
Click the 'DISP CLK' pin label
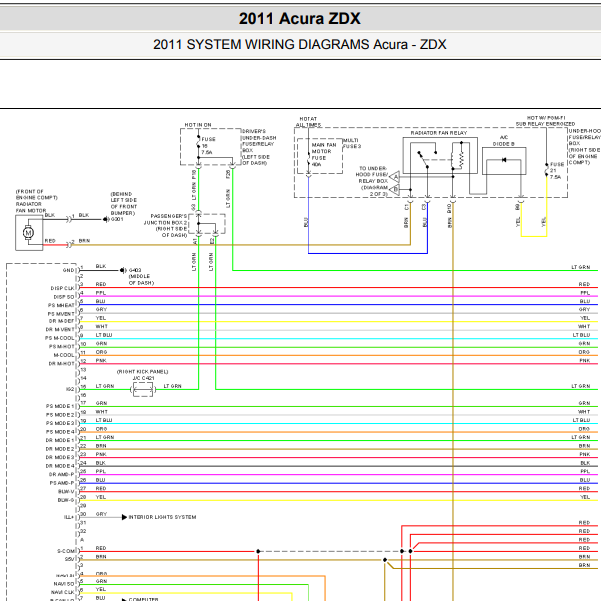click(62, 288)
